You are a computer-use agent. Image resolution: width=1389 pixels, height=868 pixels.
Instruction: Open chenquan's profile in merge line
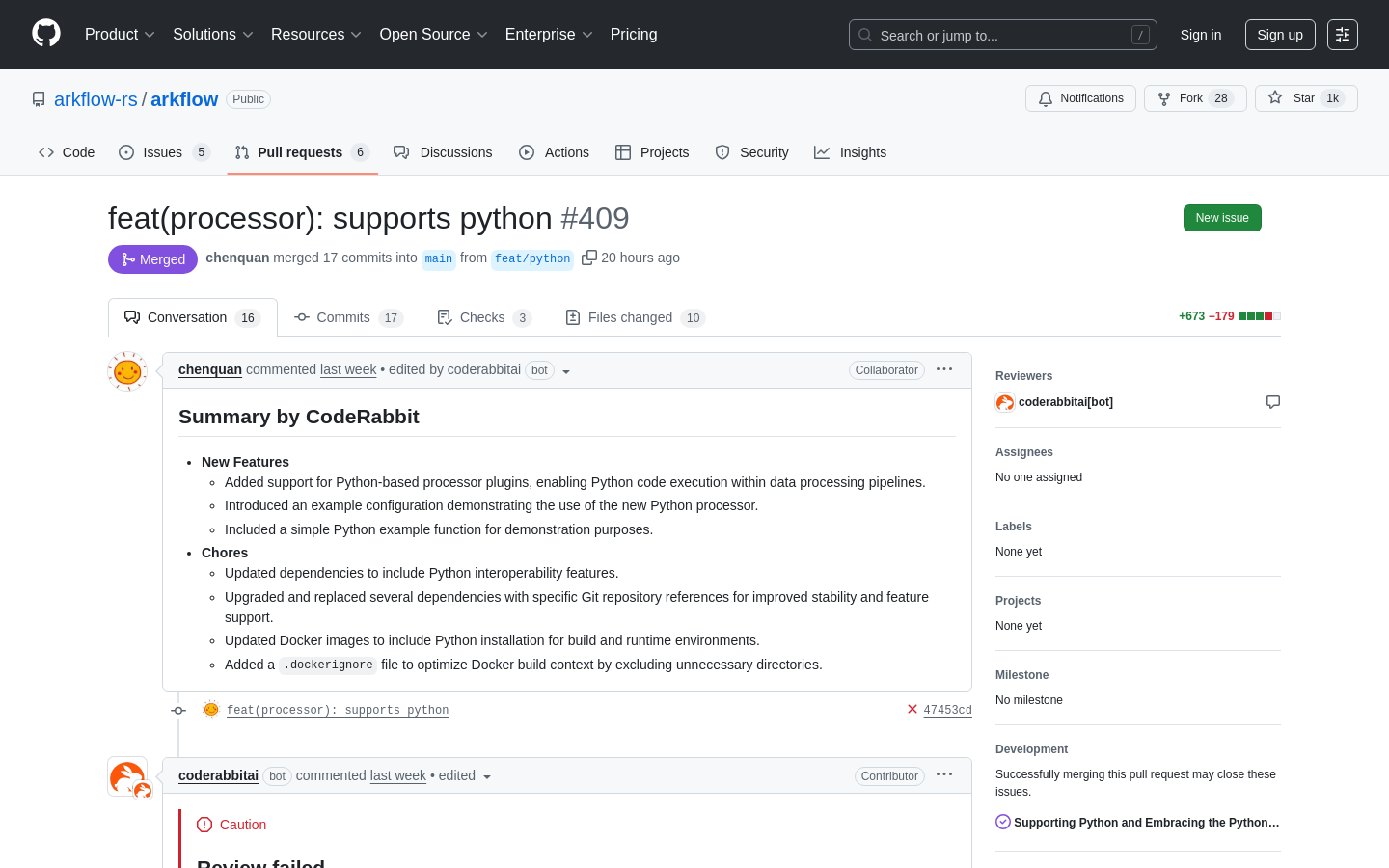click(x=237, y=258)
